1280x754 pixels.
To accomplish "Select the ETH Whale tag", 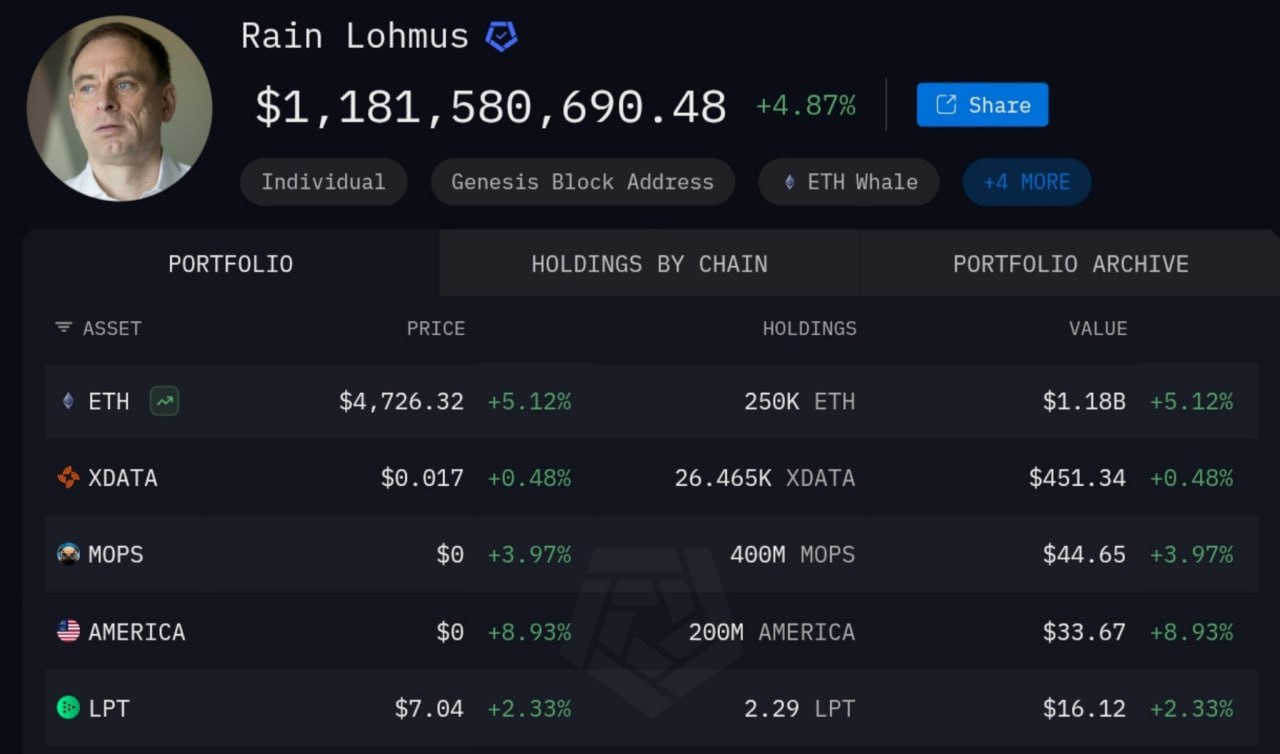I will pyautogui.click(x=849, y=182).
